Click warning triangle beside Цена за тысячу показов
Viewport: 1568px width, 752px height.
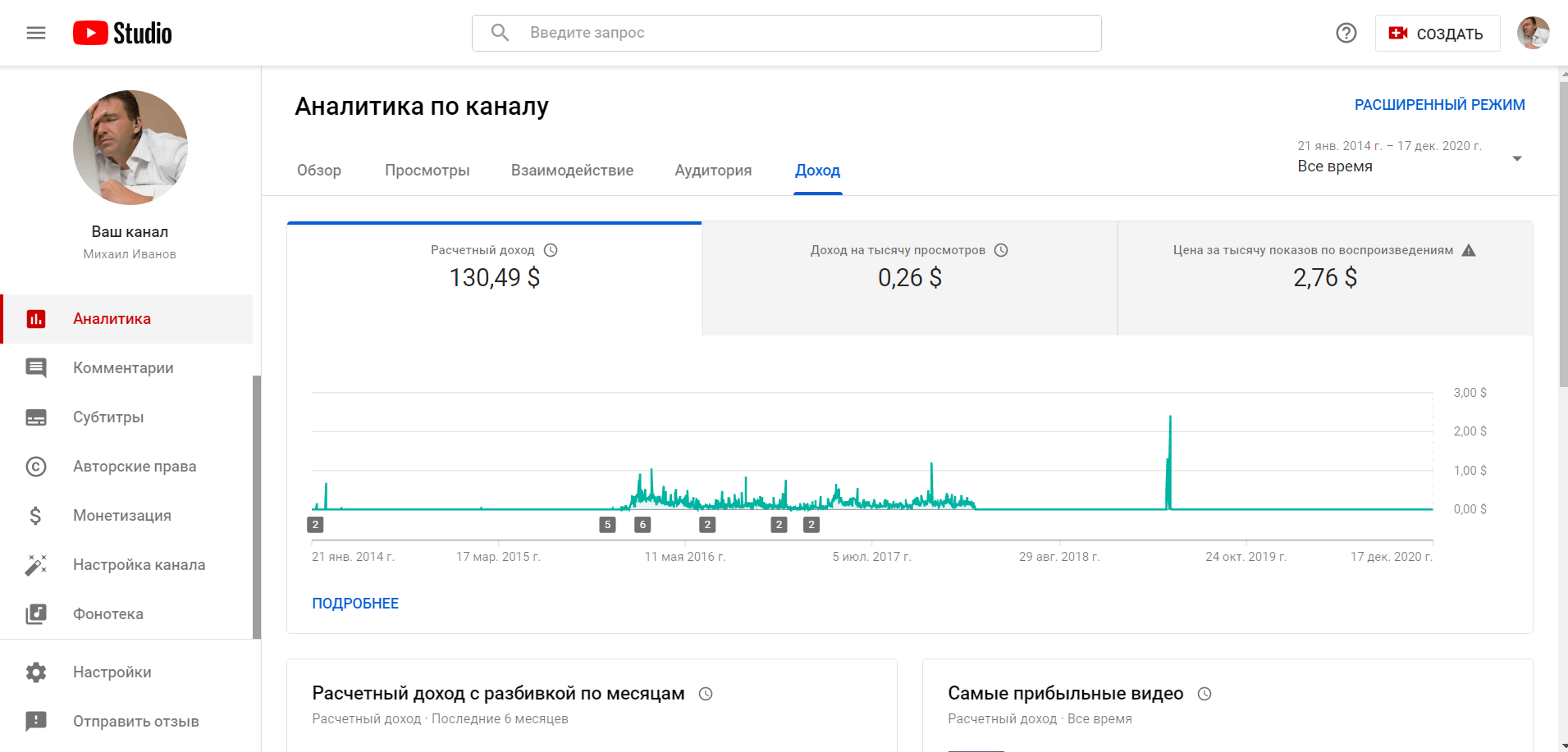[1469, 250]
